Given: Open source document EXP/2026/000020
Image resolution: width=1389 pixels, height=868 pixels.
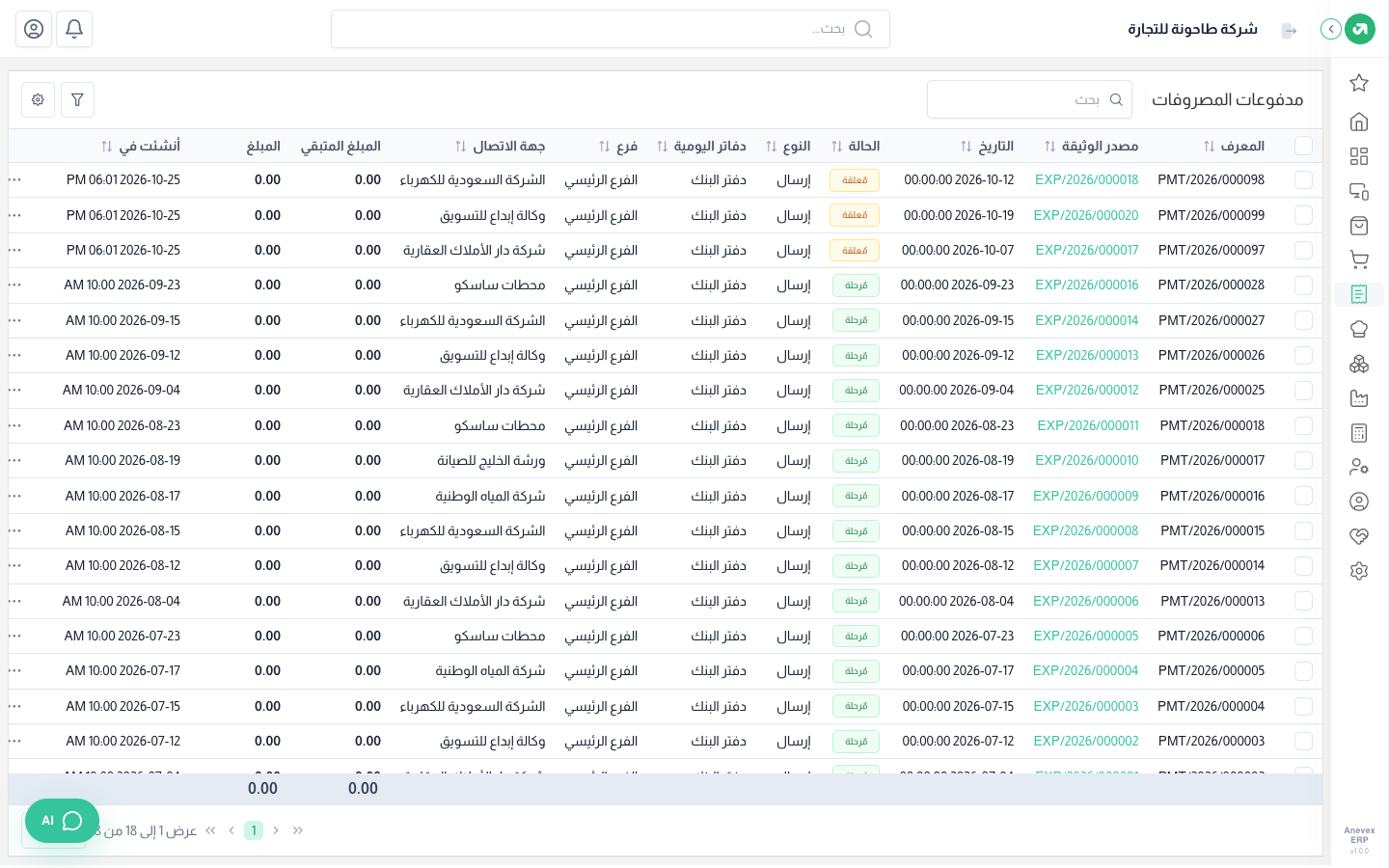Looking at the screenshot, I should click(1086, 215).
